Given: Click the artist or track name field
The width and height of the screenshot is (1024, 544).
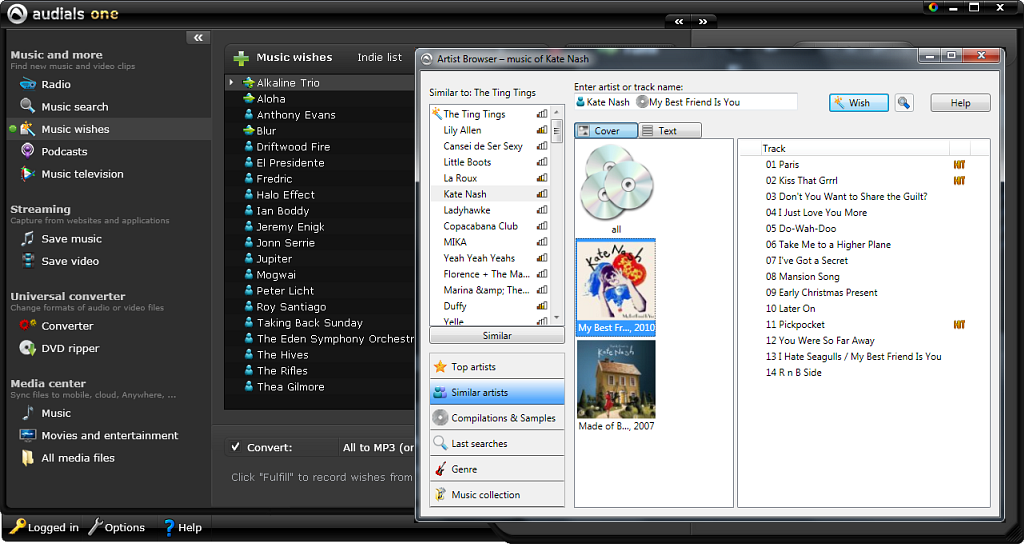Looking at the screenshot, I should click(686, 102).
